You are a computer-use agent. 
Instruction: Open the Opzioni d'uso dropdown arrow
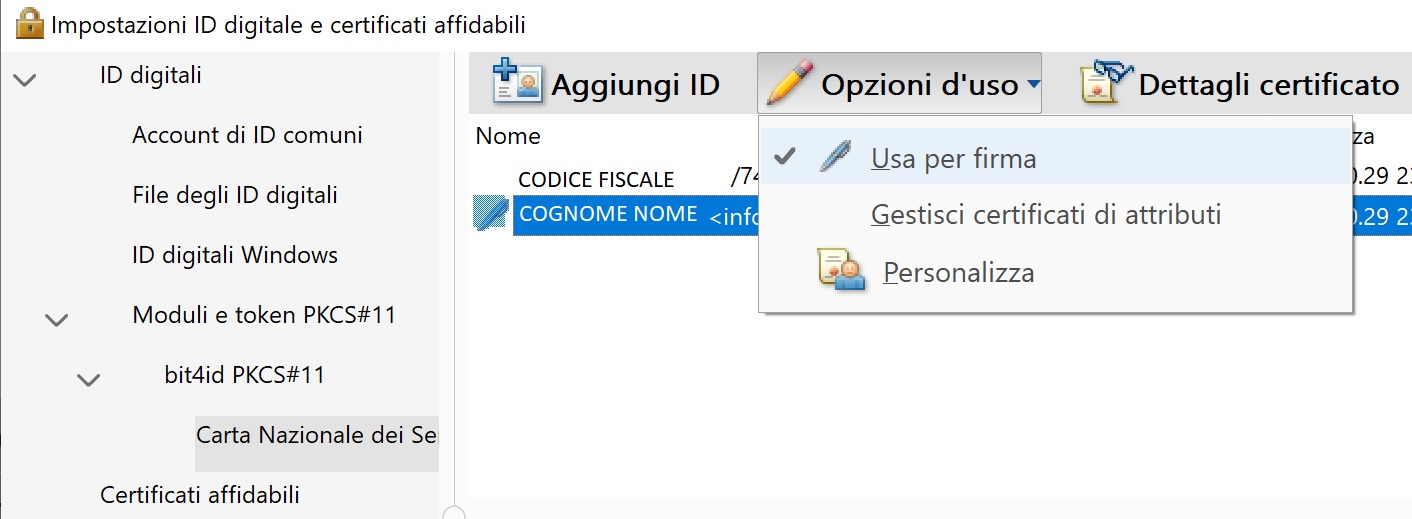[1032, 86]
